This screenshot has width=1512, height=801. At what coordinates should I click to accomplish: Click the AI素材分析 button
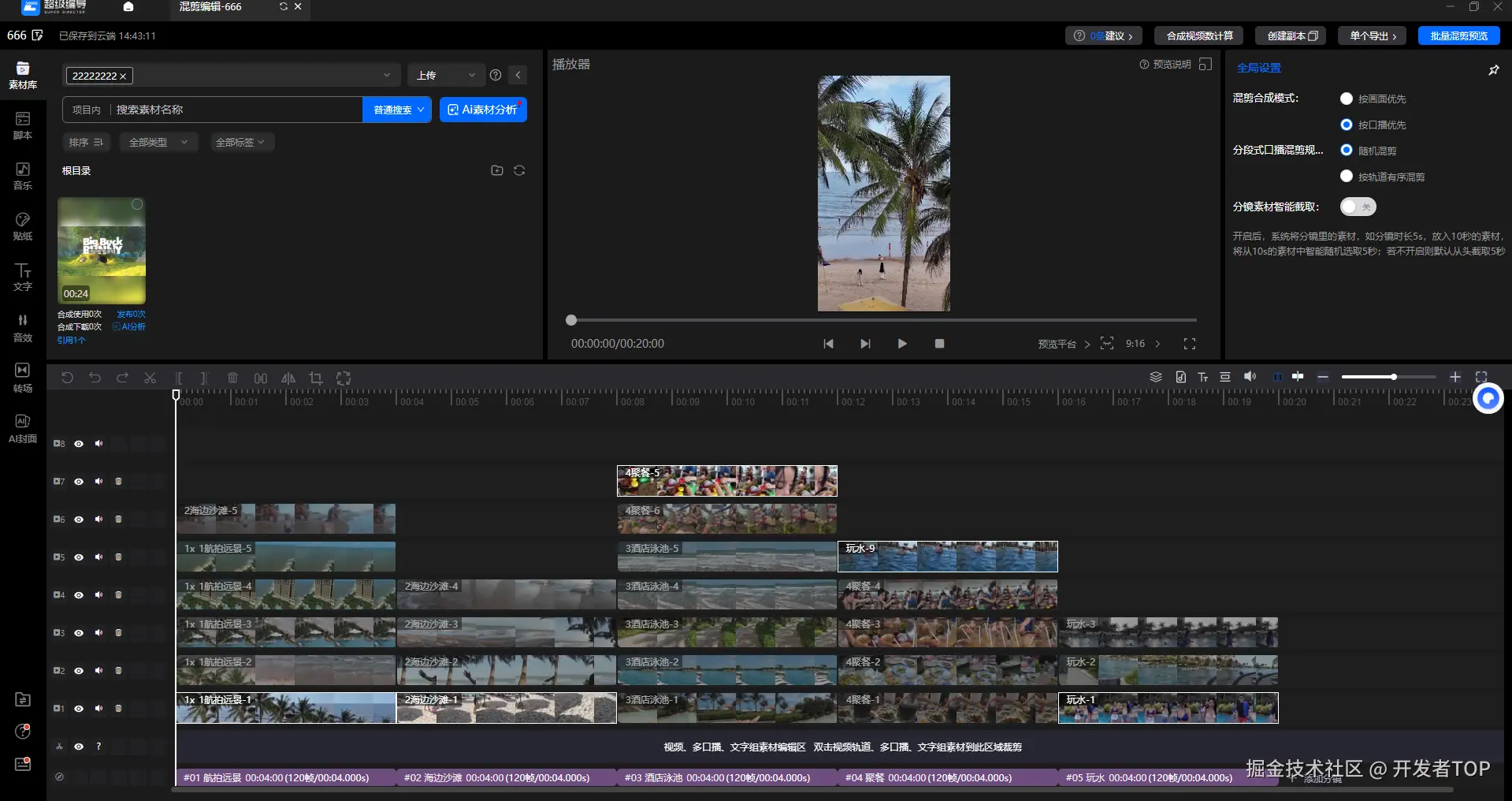483,110
